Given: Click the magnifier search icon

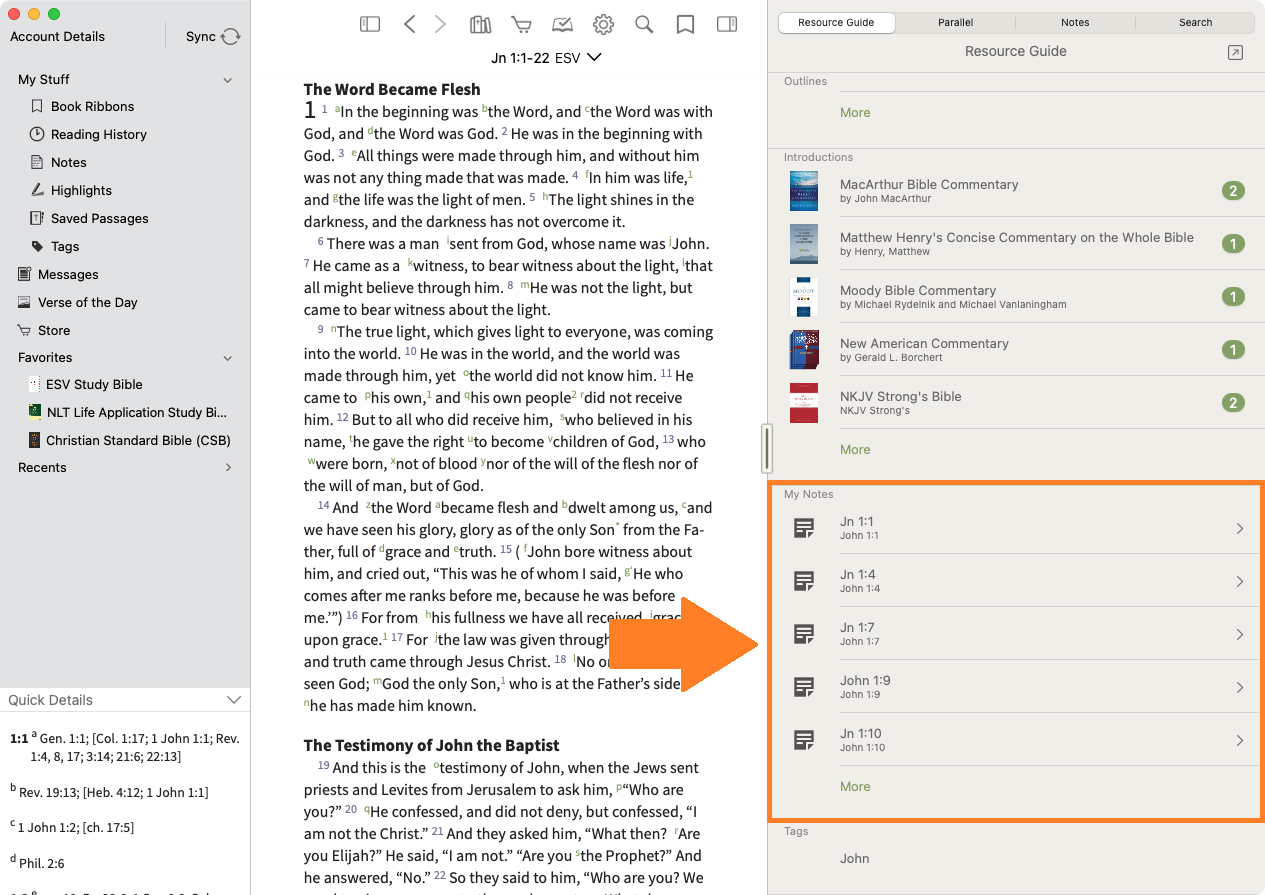Looking at the screenshot, I should [644, 25].
